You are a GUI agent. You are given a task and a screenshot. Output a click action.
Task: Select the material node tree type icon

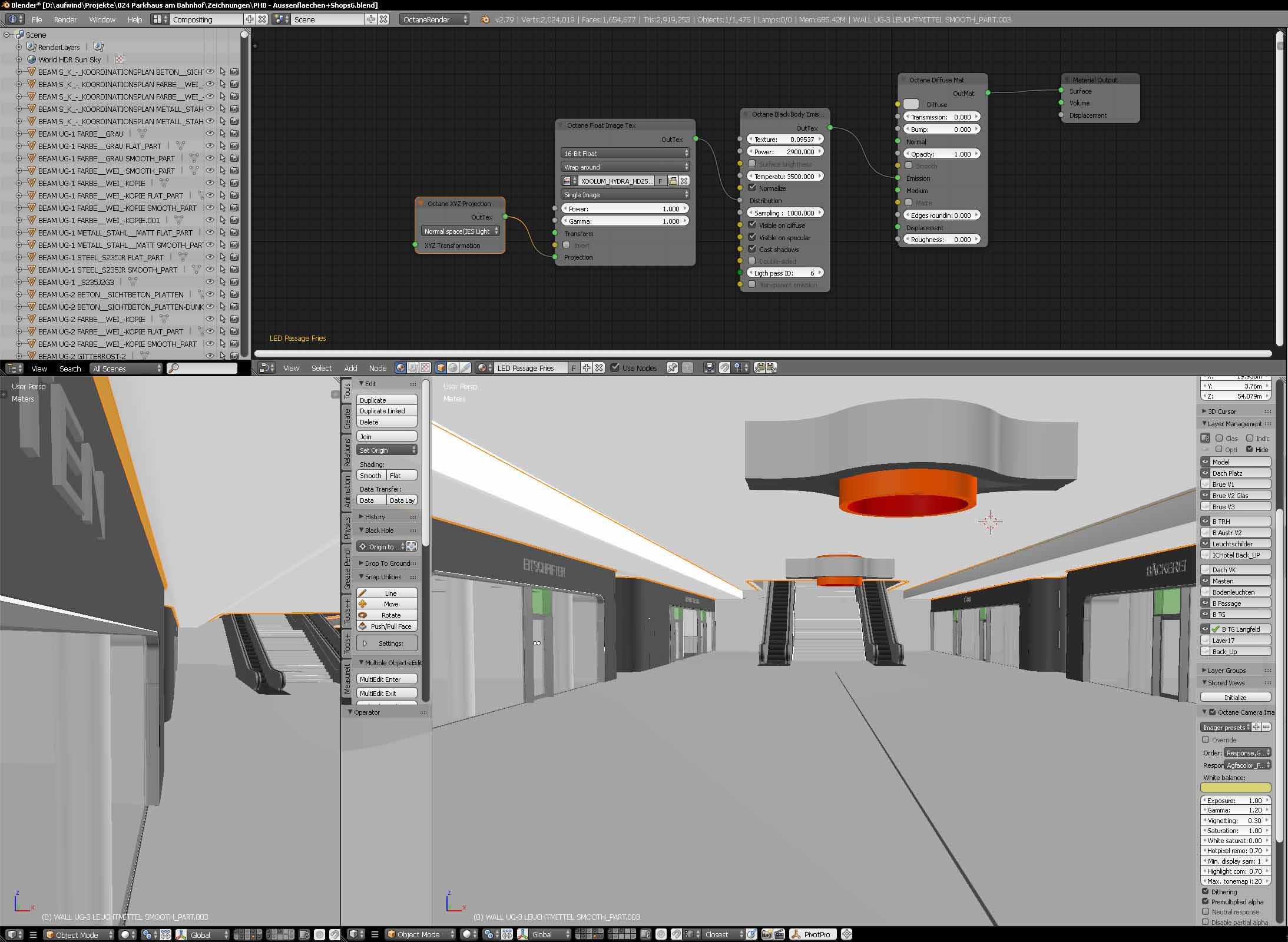point(400,368)
